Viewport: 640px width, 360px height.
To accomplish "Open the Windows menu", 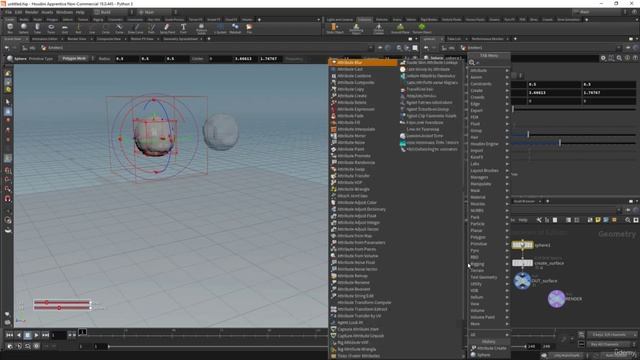I will coord(64,12).
